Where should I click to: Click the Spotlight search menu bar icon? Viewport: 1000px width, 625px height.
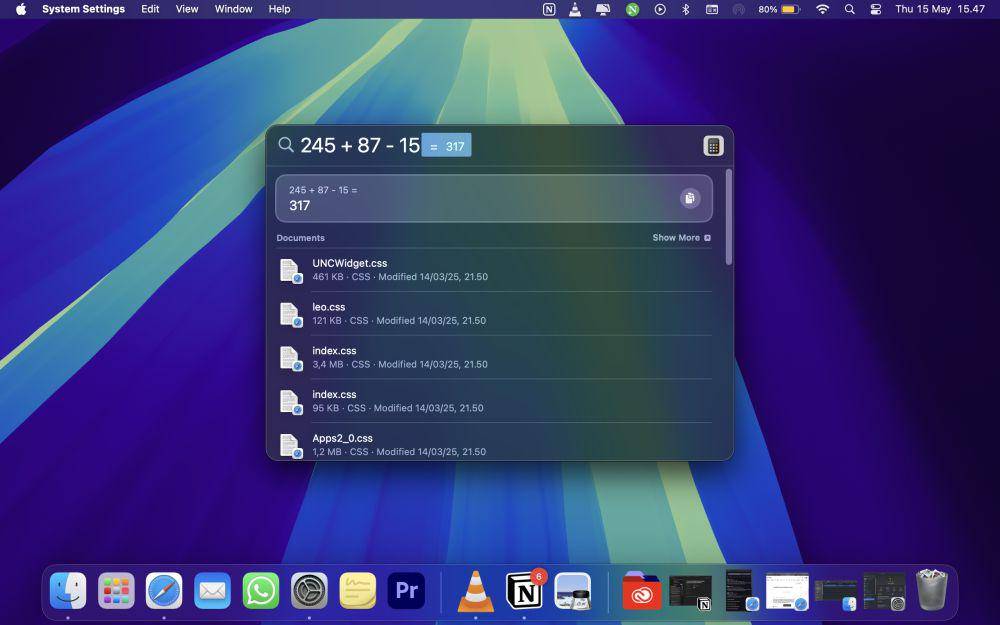(849, 9)
